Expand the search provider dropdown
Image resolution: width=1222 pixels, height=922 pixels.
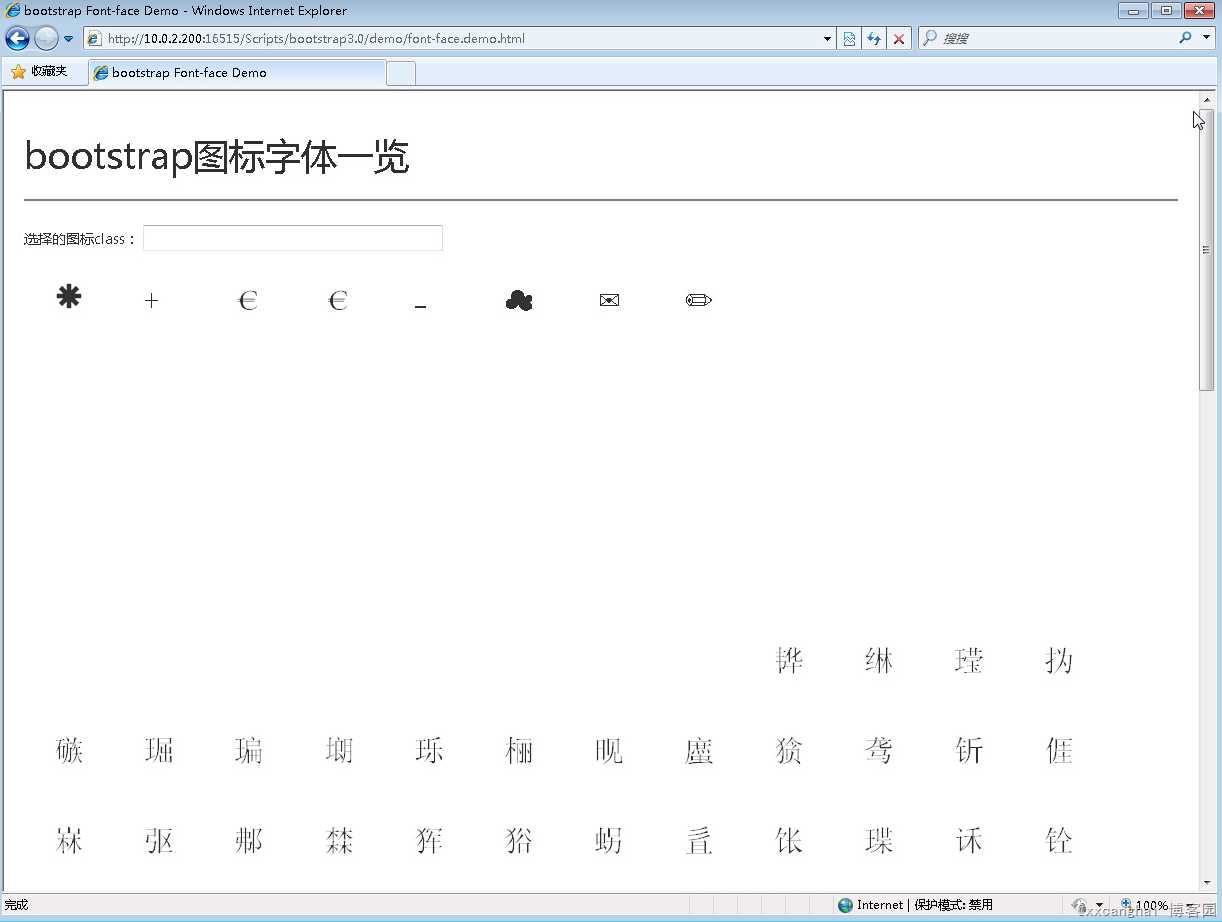tap(1206, 38)
